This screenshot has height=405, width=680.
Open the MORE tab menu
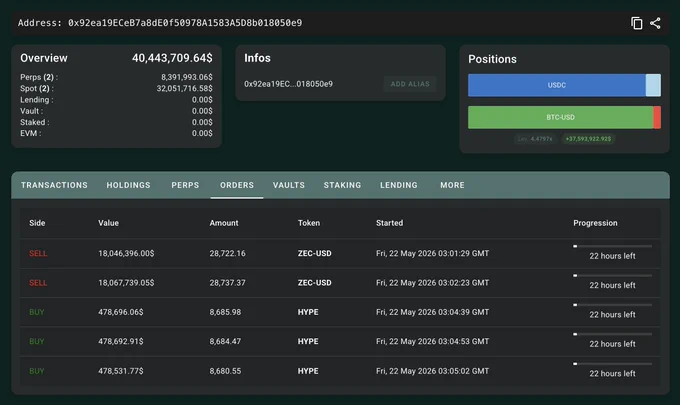[x=452, y=185]
